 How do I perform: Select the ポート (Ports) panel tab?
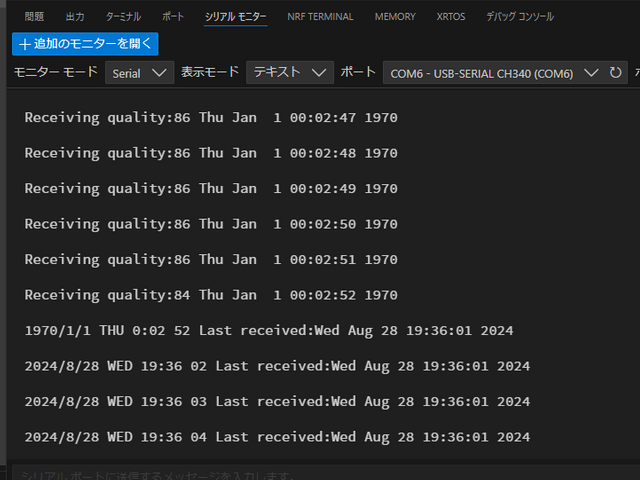click(x=173, y=17)
